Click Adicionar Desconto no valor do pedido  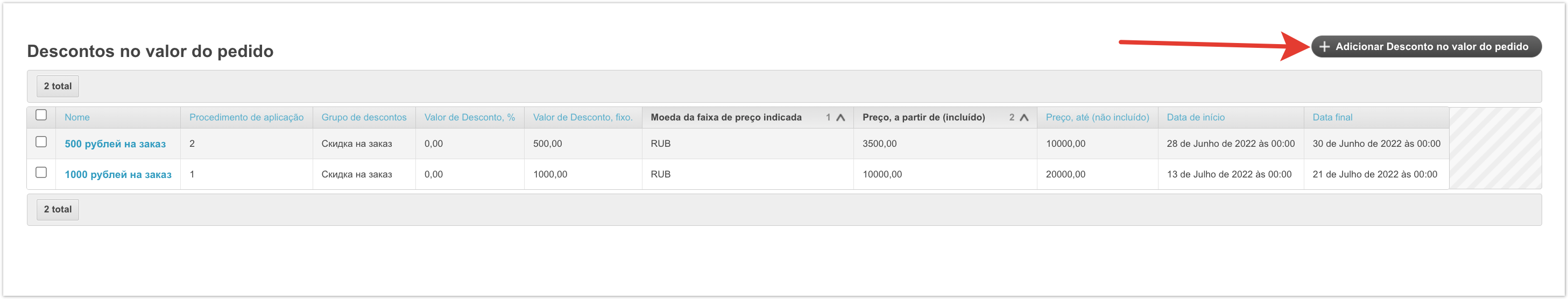coord(1430,47)
